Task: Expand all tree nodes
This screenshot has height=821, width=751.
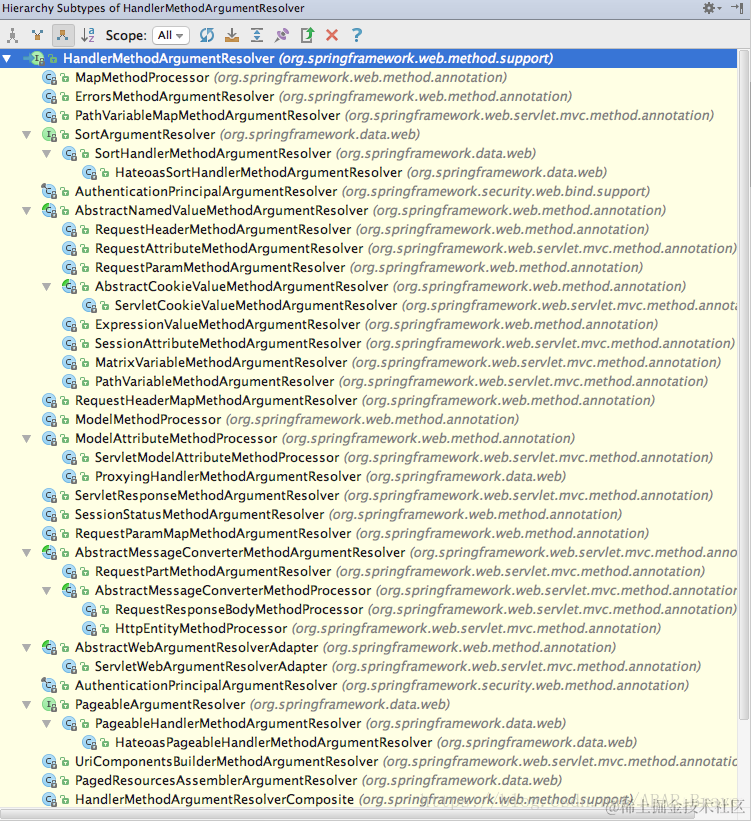Action: click(257, 35)
